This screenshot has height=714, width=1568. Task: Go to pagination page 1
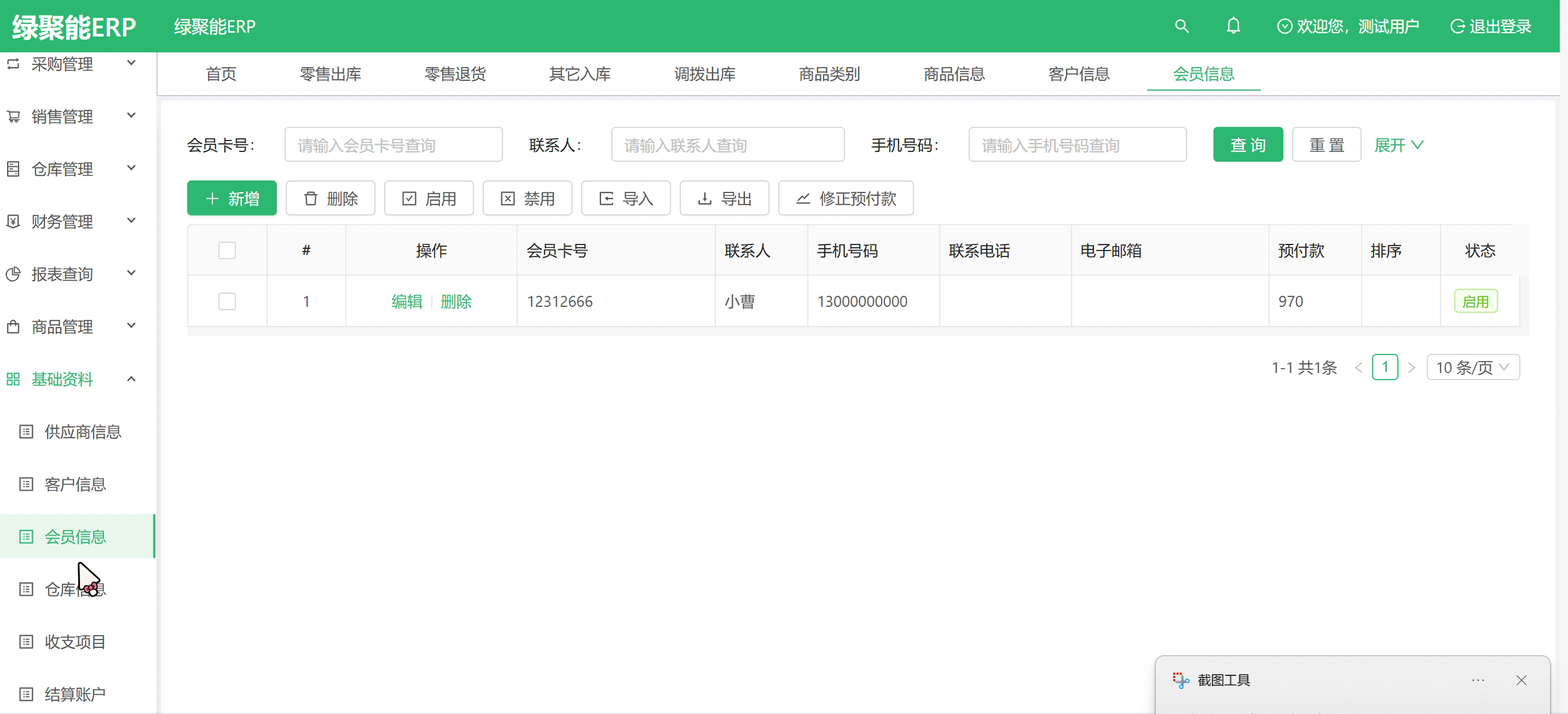click(x=1385, y=367)
